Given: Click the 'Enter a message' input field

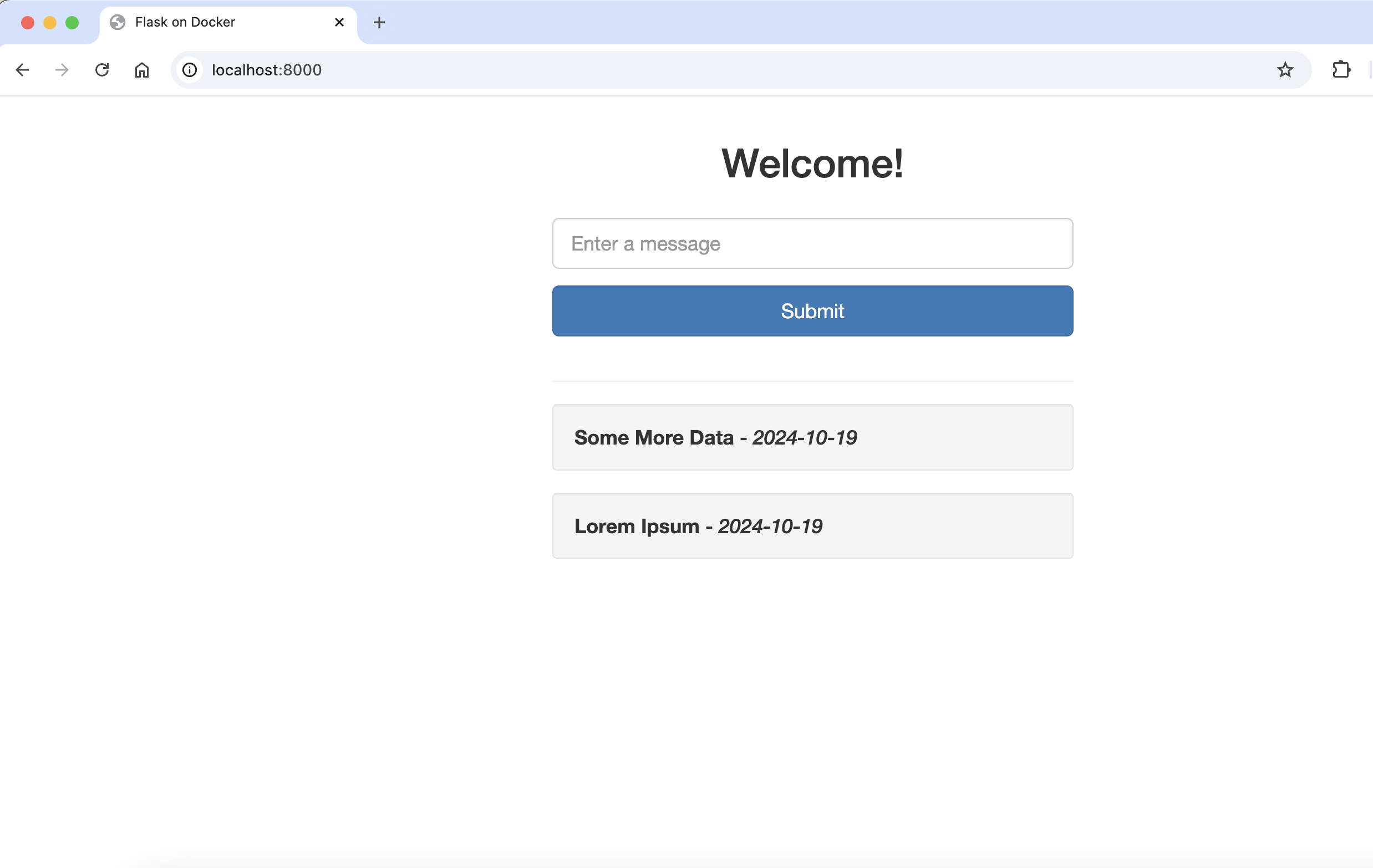Looking at the screenshot, I should pyautogui.click(x=812, y=243).
